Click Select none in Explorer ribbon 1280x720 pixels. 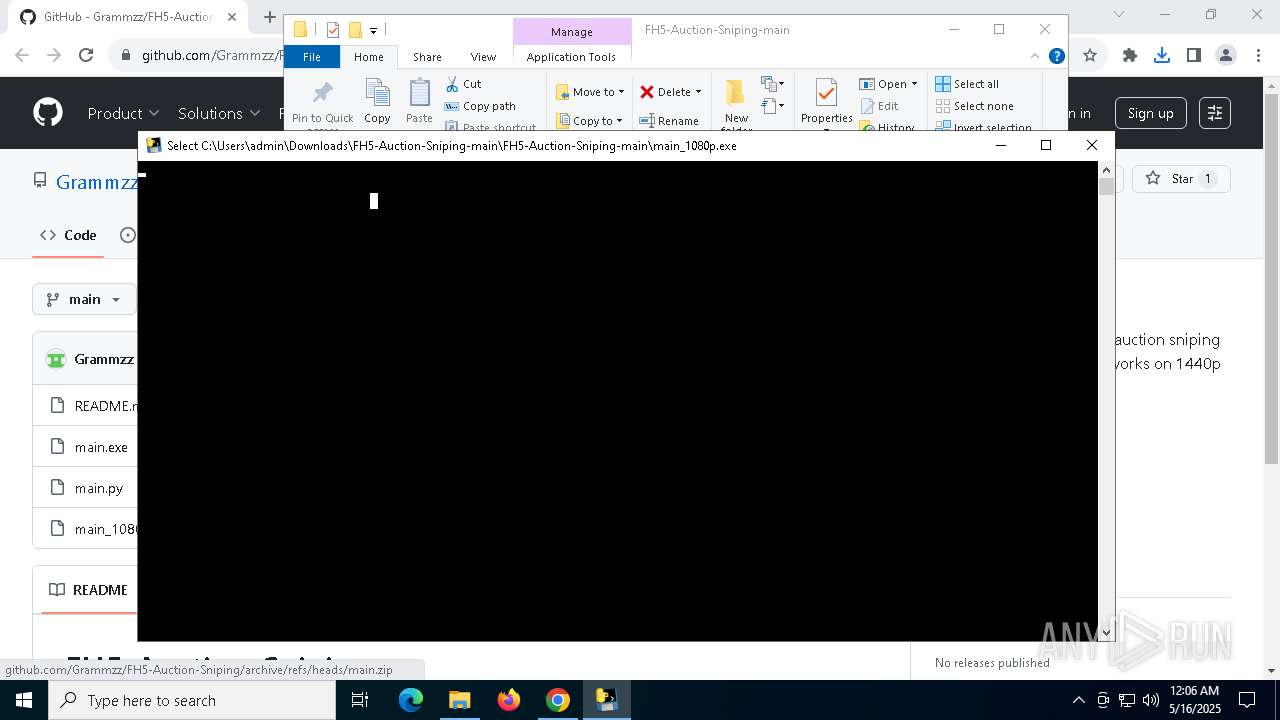(x=974, y=106)
